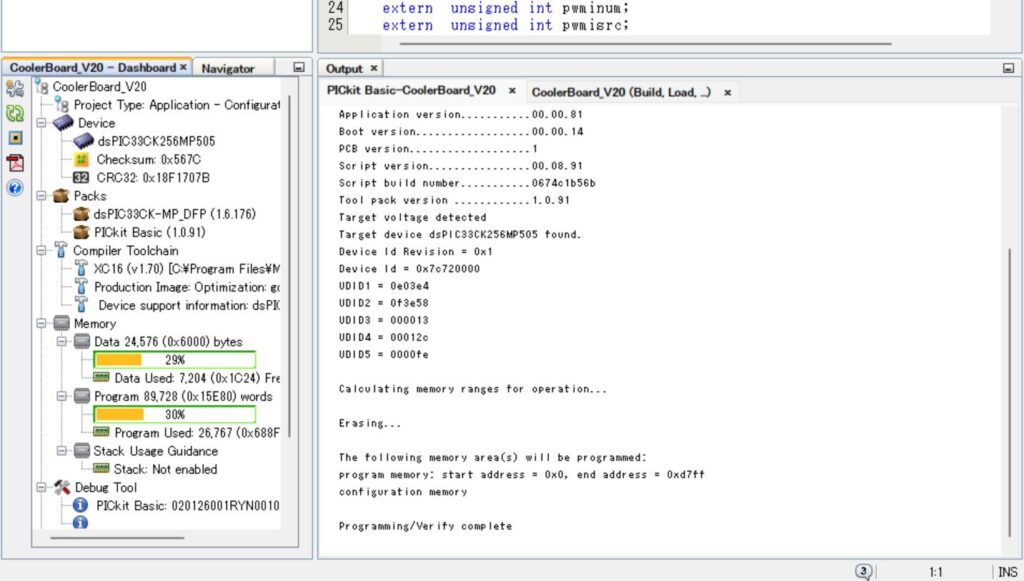Click the Output panel vertical scrollbar

[x=1010, y=392]
